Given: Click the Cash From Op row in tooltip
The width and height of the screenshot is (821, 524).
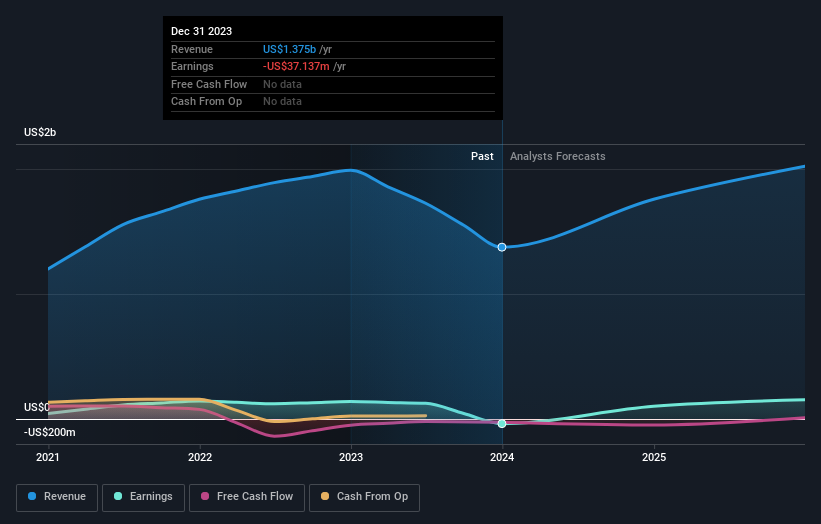Looking at the screenshot, I should pyautogui.click(x=333, y=102).
